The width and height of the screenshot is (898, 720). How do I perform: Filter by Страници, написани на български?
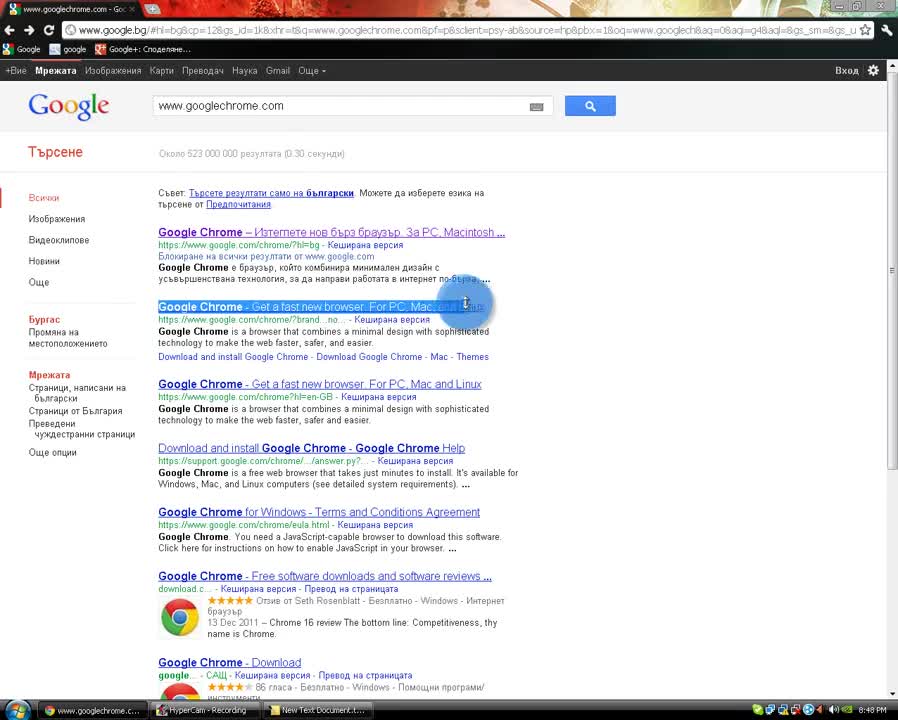[77, 393]
